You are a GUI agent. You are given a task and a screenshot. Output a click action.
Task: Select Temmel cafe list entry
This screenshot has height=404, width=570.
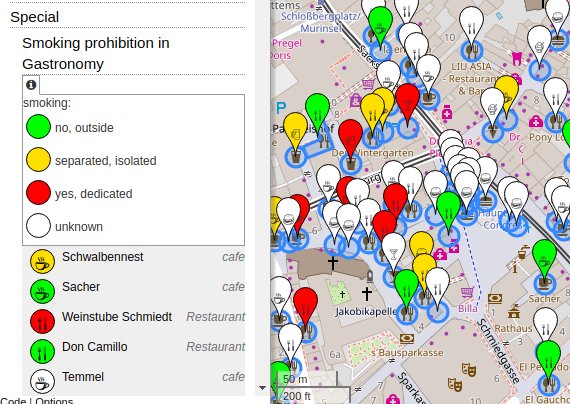[x=133, y=381]
